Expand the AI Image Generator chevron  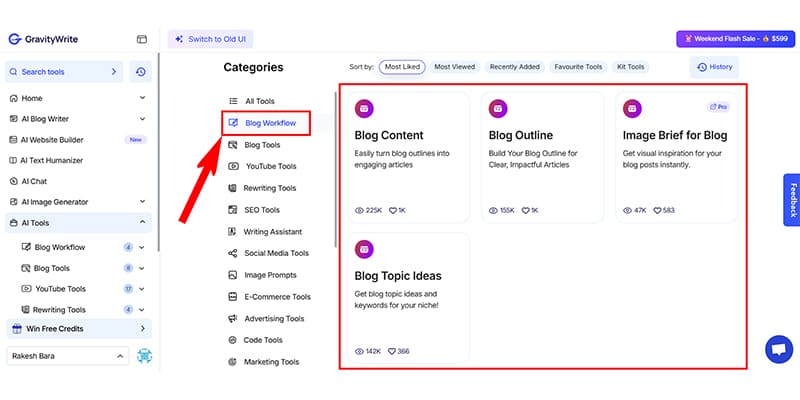tap(142, 202)
